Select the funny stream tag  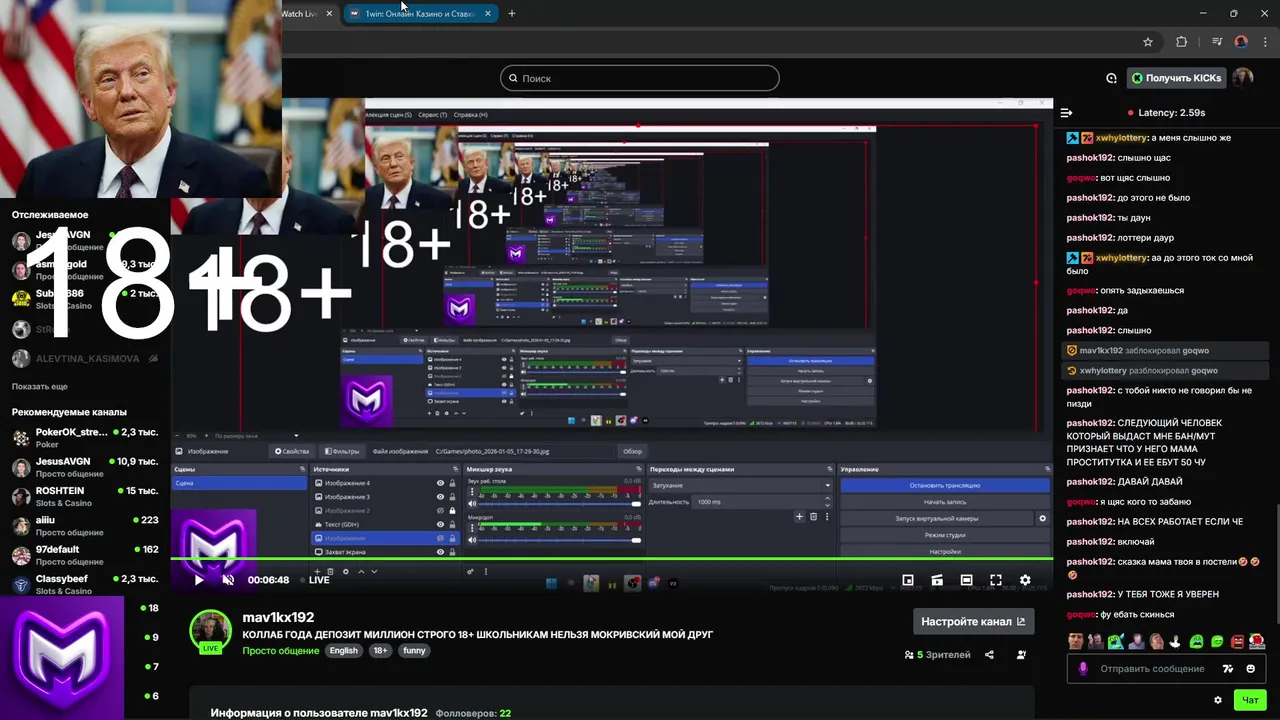coord(414,651)
